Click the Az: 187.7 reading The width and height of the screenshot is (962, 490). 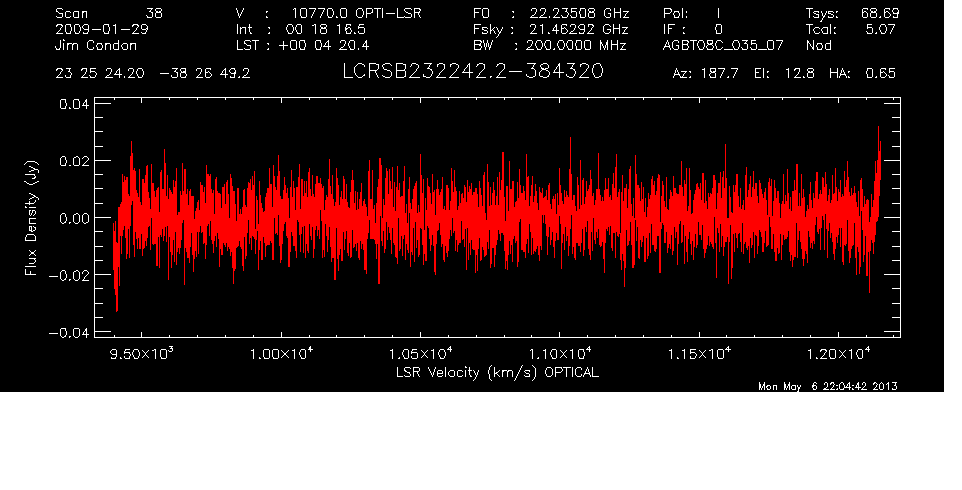(x=706, y=74)
